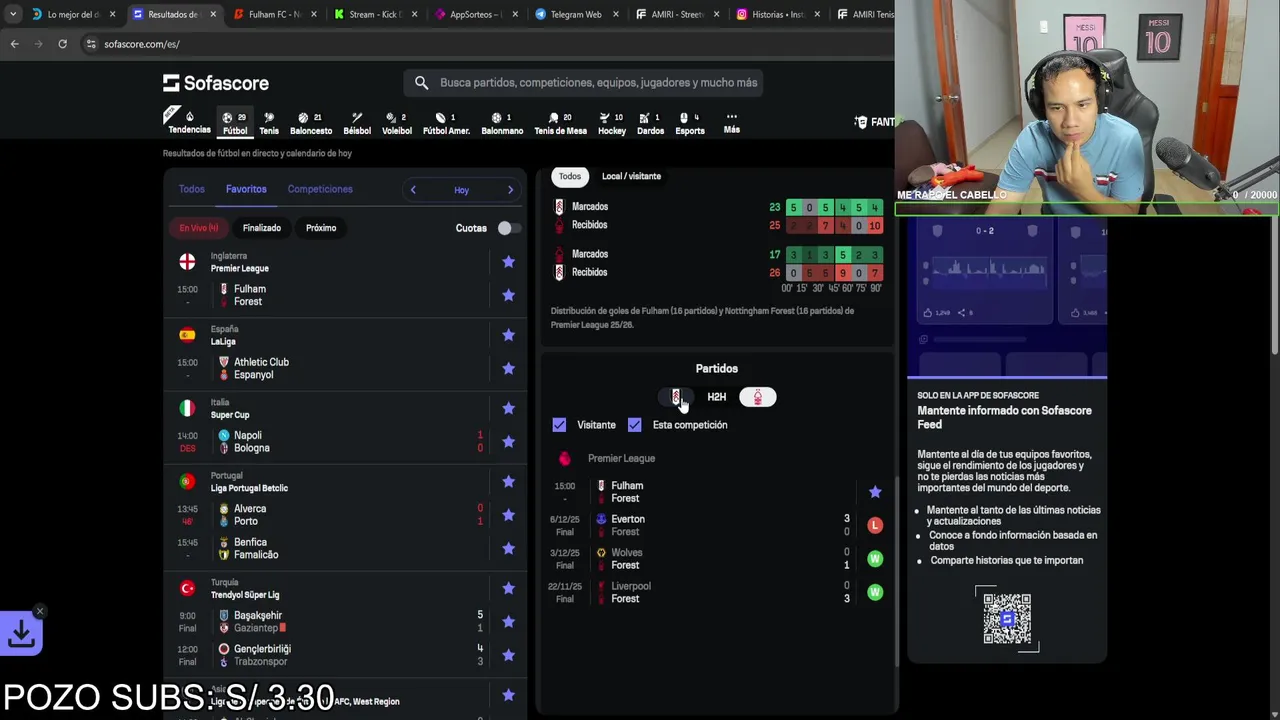Select the Favoritos tab
1280x720 pixels.
tap(246, 189)
